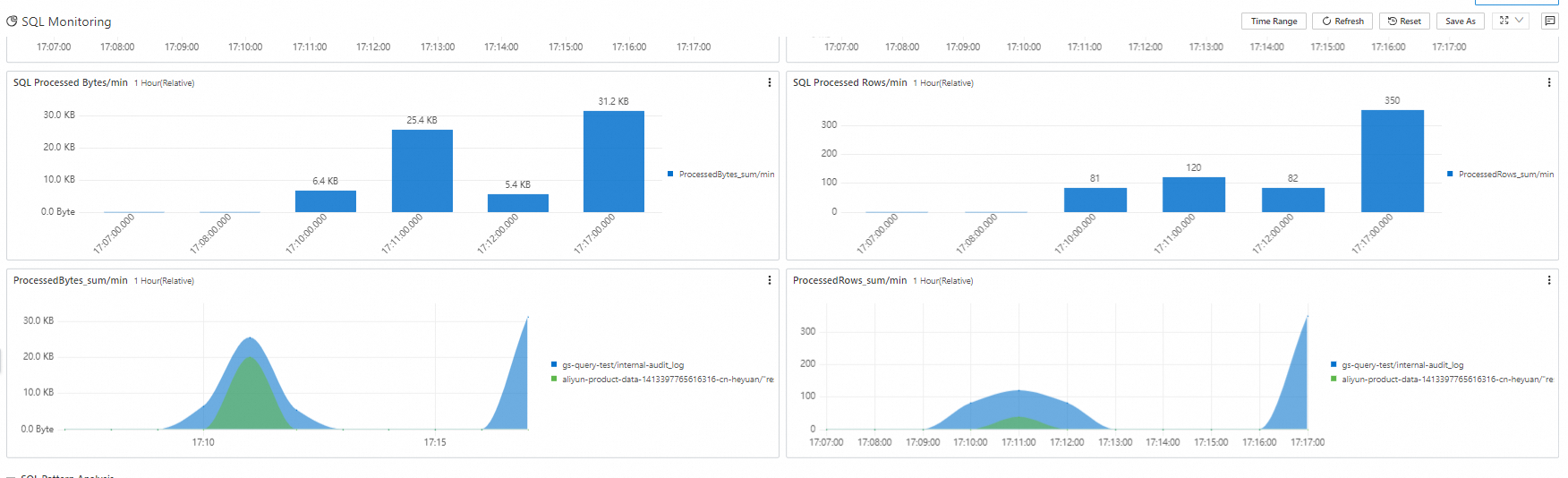Click the Refresh button
Viewport: 1568px width, 478px height.
1343,21
